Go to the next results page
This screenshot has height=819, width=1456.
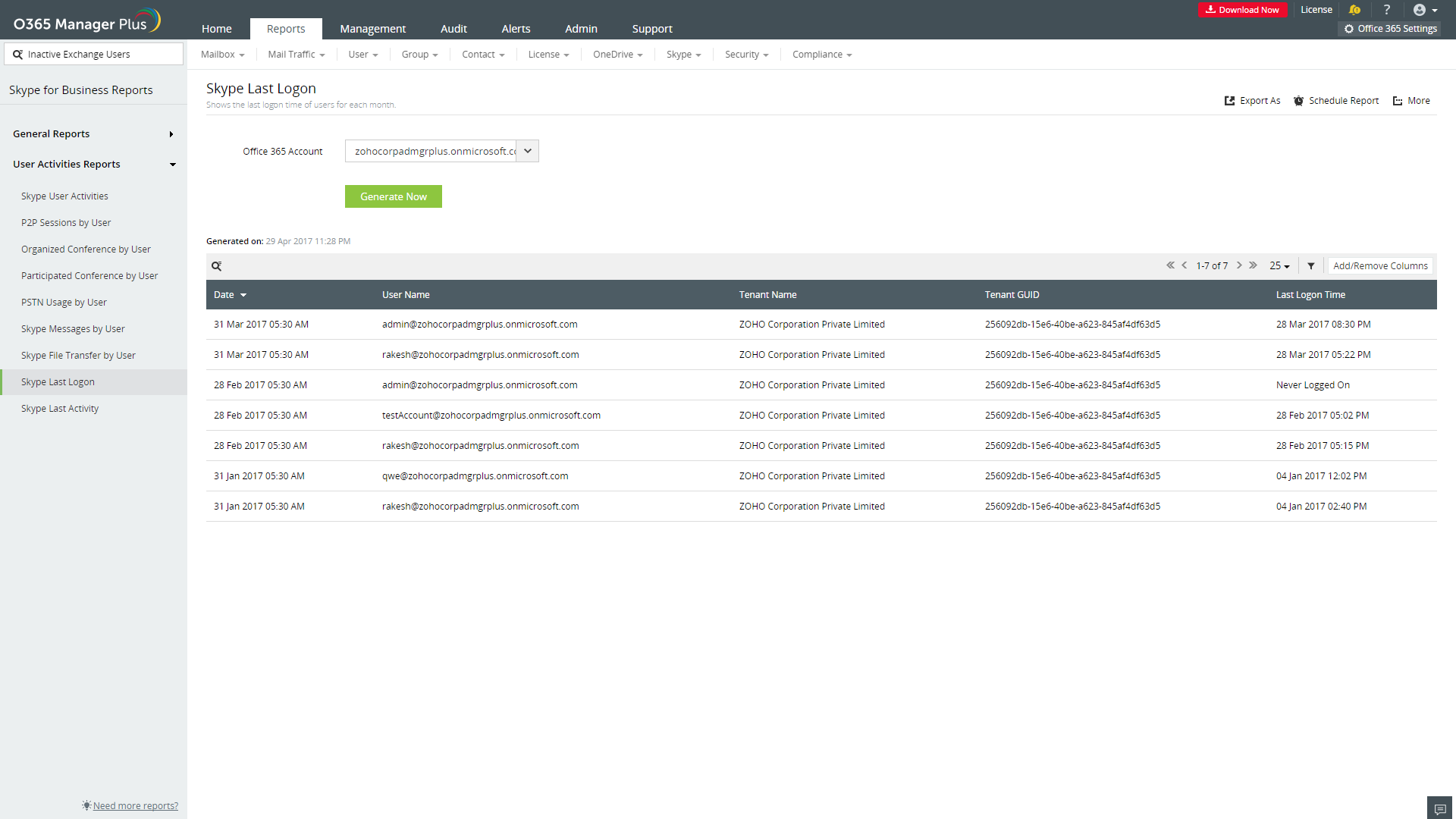click(x=1239, y=265)
